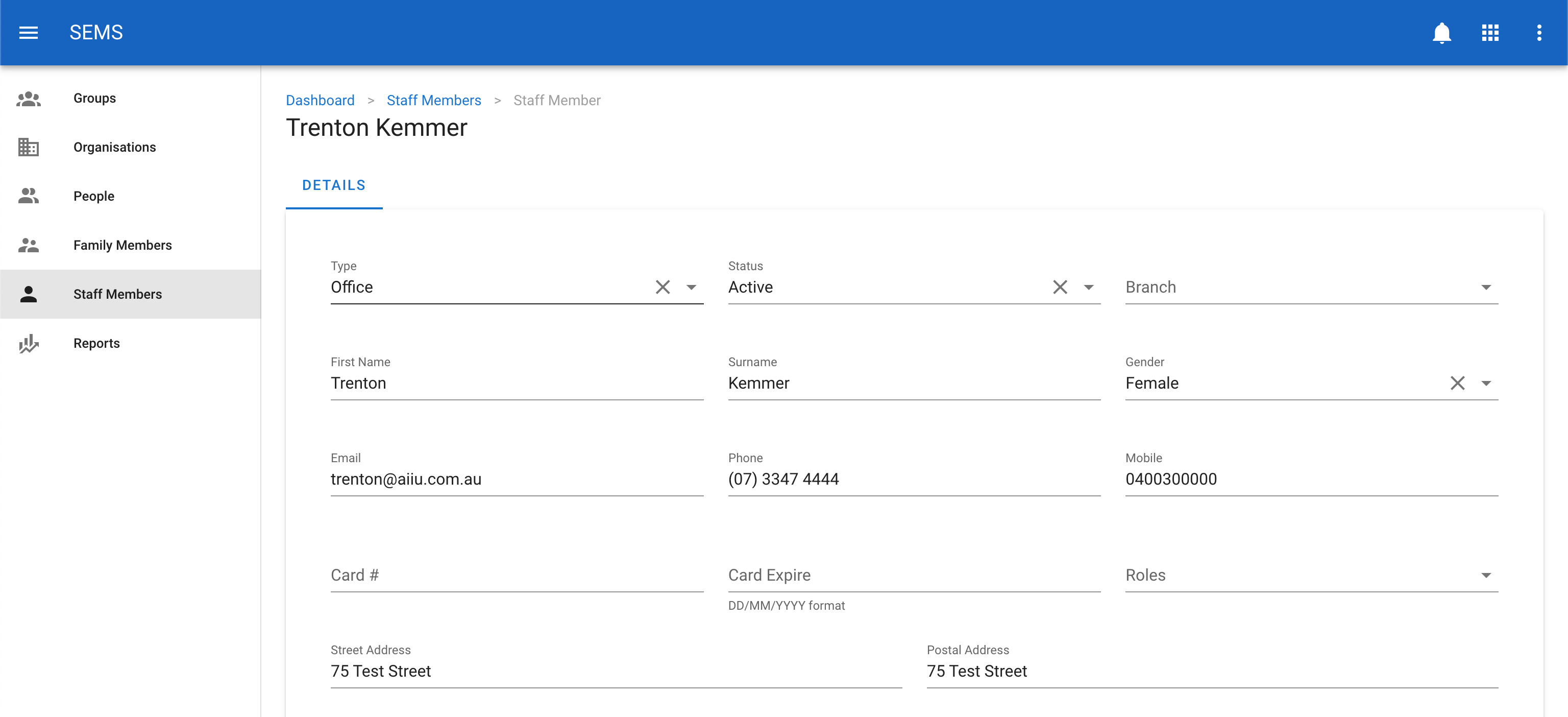The width and height of the screenshot is (1568, 717).
Task: Click the Groups sidebar icon
Action: [28, 98]
